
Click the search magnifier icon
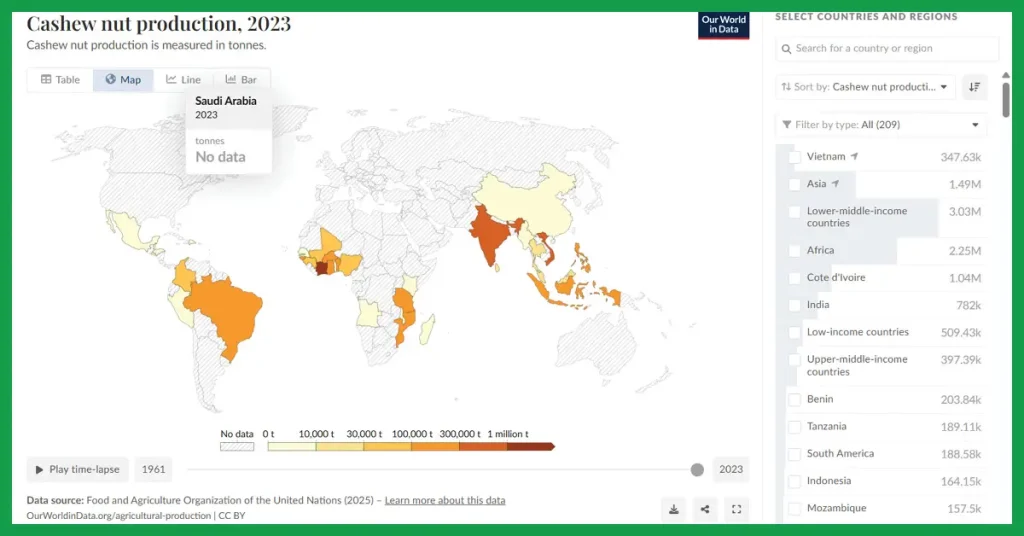tap(786, 49)
